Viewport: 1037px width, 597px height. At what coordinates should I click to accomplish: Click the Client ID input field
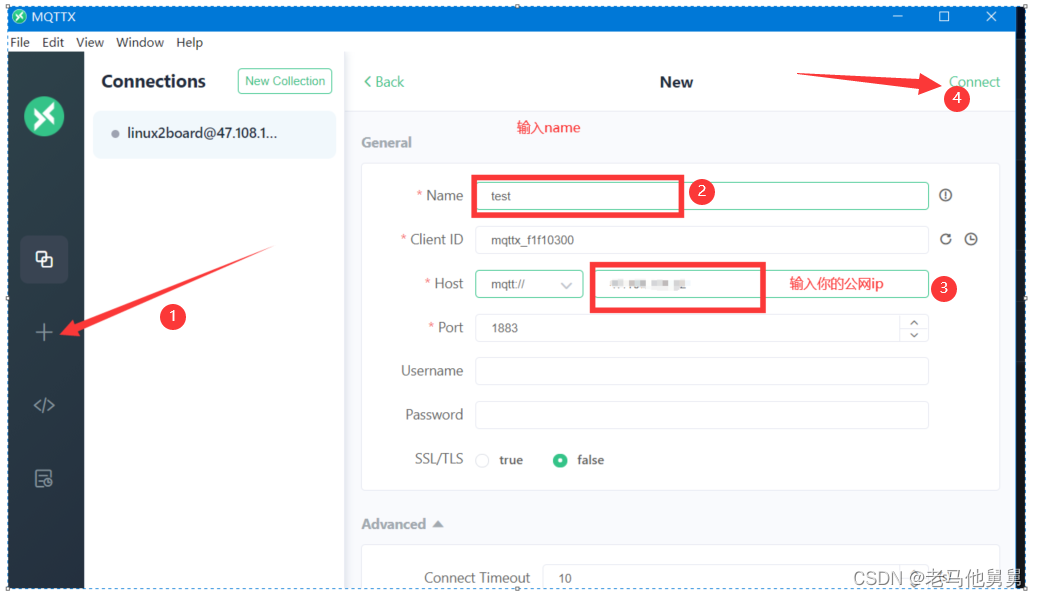pos(702,240)
